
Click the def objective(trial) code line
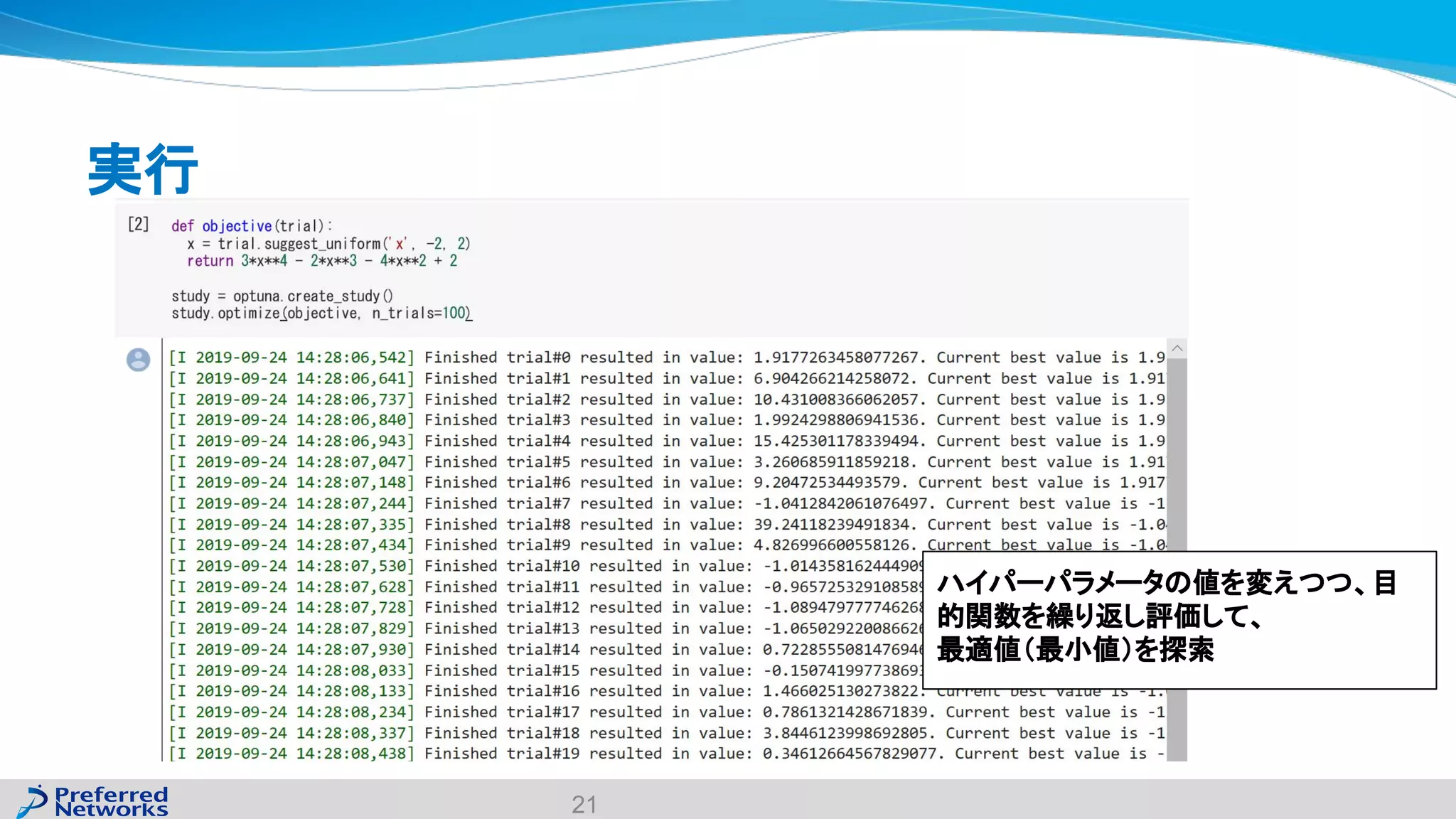coord(251,226)
